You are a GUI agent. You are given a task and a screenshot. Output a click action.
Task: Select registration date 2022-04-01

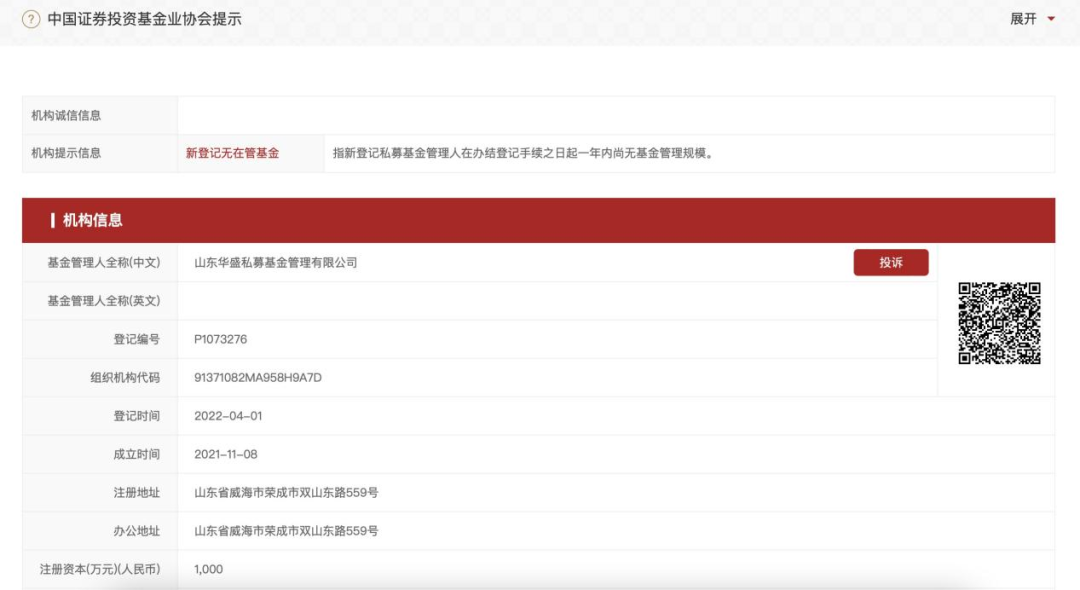coord(228,416)
